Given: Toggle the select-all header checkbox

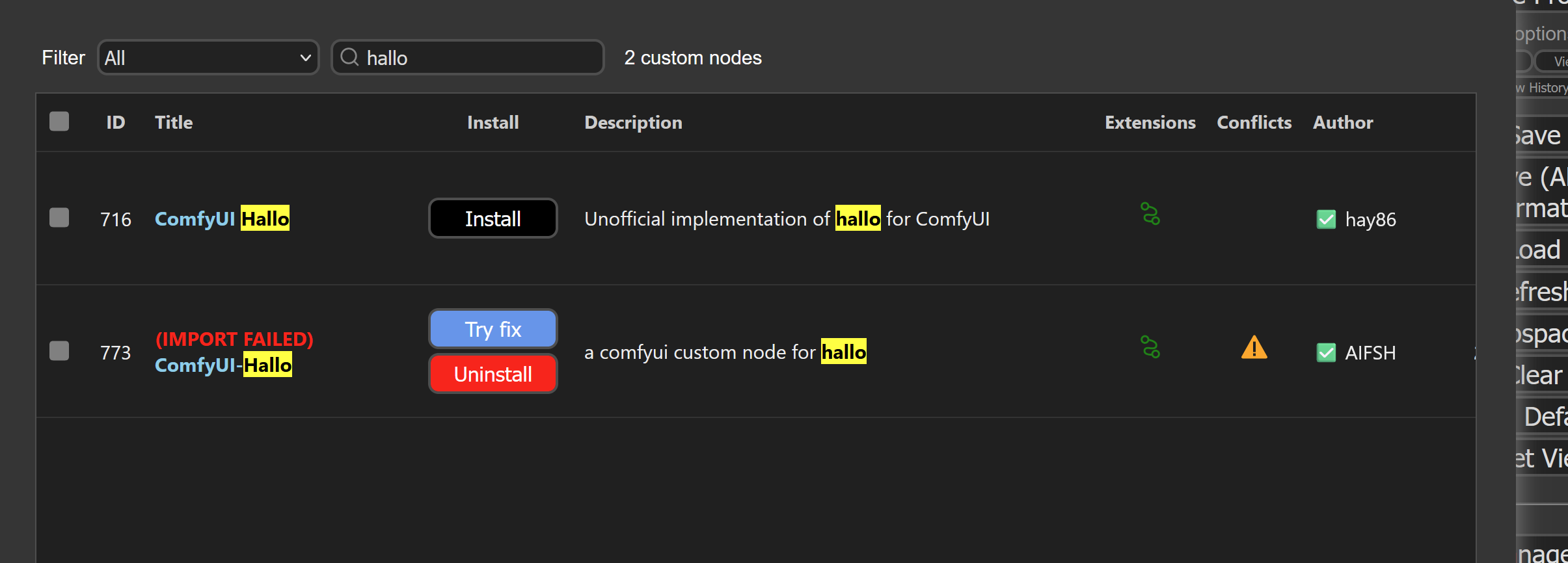Looking at the screenshot, I should (59, 122).
